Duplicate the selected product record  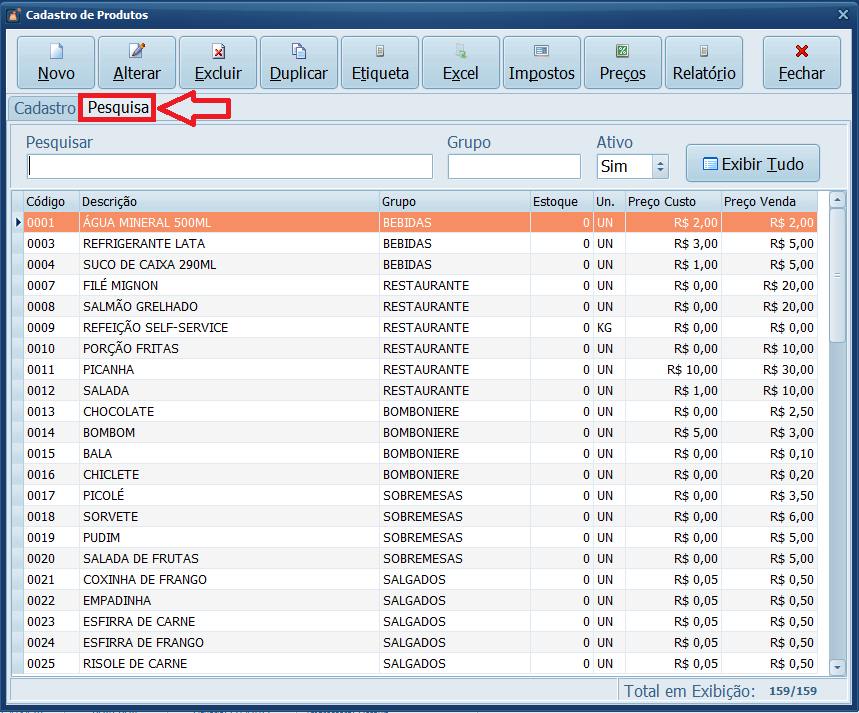(298, 62)
